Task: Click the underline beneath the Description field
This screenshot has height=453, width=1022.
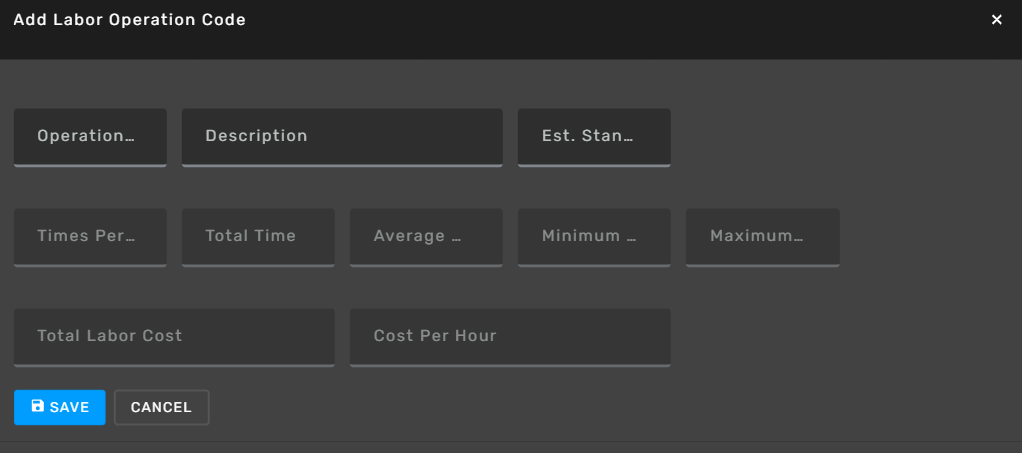Action: coord(342,166)
